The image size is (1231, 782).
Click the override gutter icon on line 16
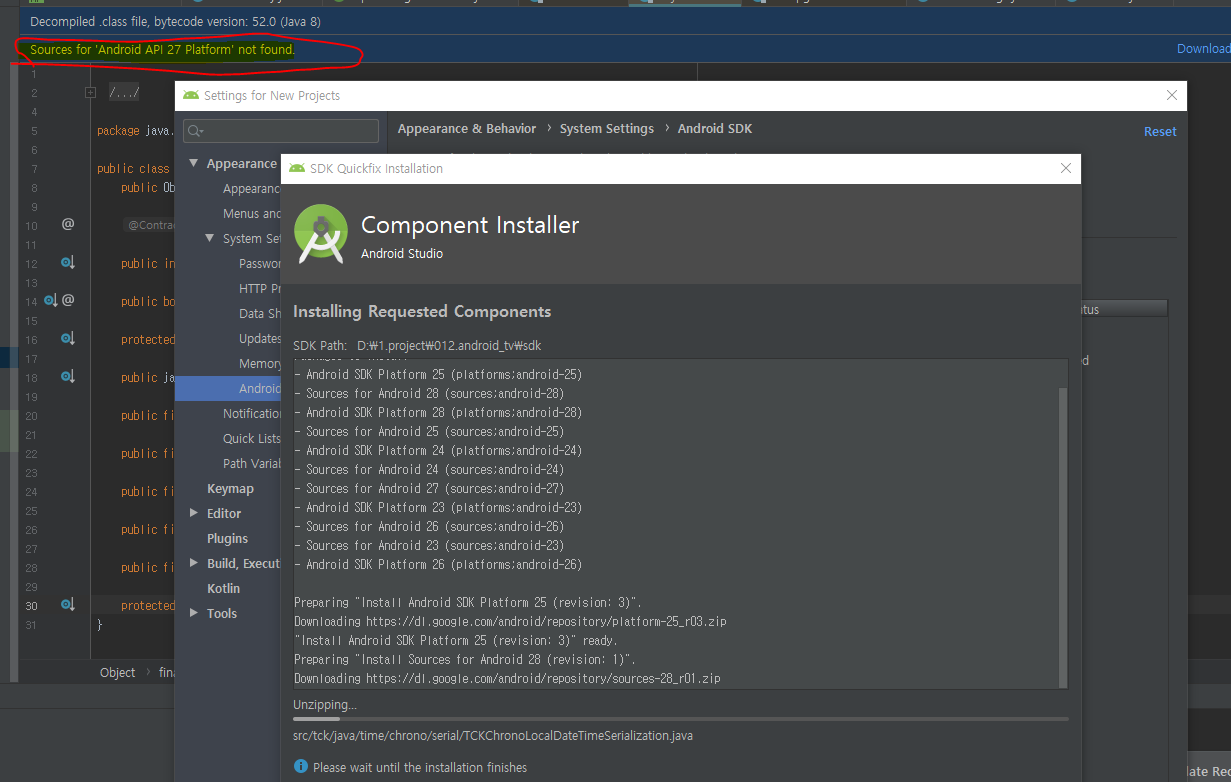[x=68, y=339]
